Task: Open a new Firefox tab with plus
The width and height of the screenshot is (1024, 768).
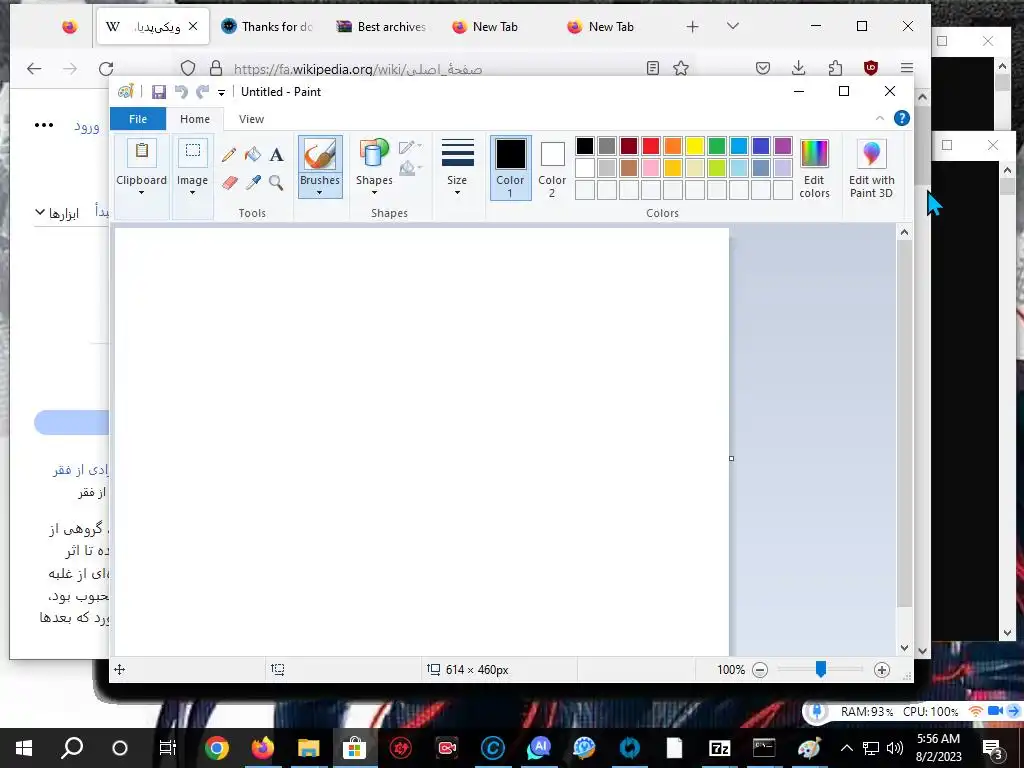Action: [x=692, y=27]
